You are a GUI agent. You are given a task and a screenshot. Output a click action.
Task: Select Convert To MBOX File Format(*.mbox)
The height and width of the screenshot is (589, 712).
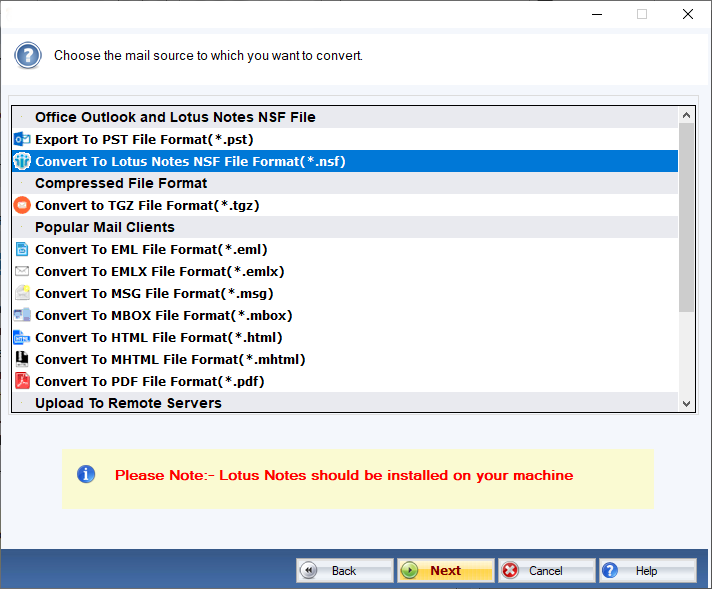[x=345, y=315]
